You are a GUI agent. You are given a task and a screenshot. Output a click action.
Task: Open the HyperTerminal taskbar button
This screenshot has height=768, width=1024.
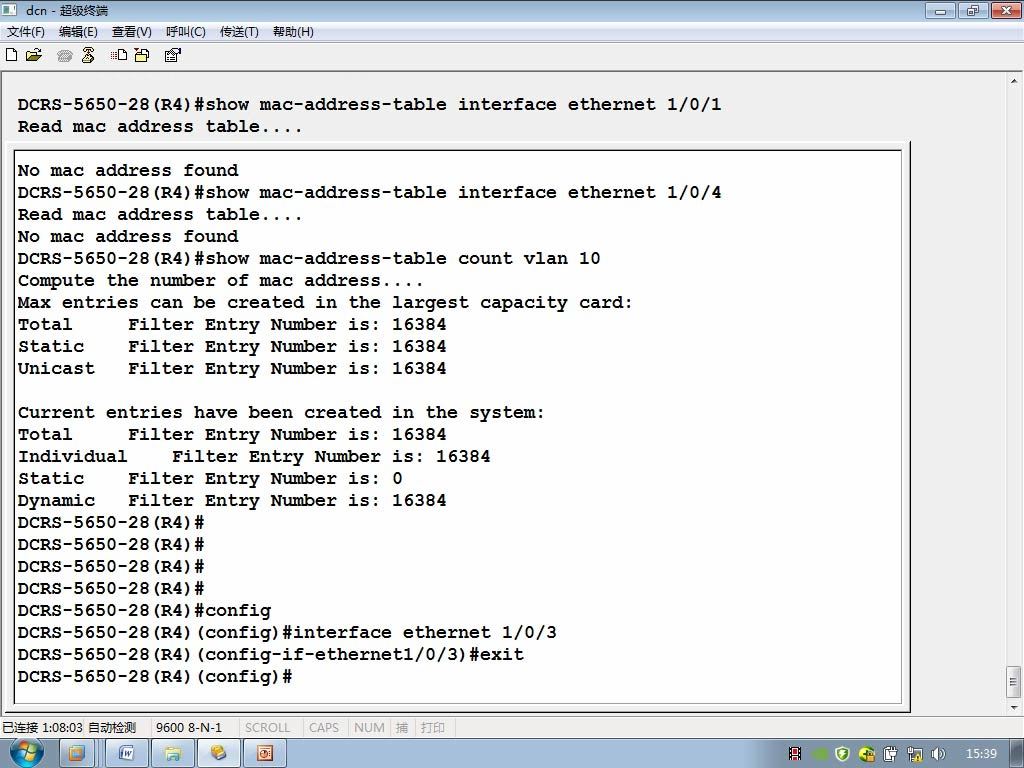pyautogui.click(x=218, y=754)
